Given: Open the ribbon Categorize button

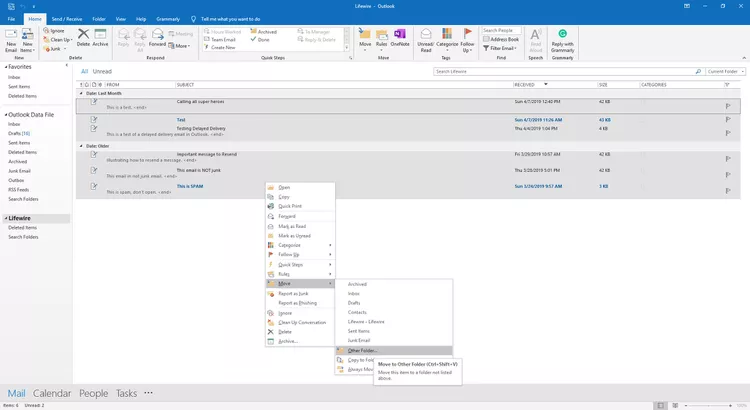Looking at the screenshot, I should tap(447, 40).
